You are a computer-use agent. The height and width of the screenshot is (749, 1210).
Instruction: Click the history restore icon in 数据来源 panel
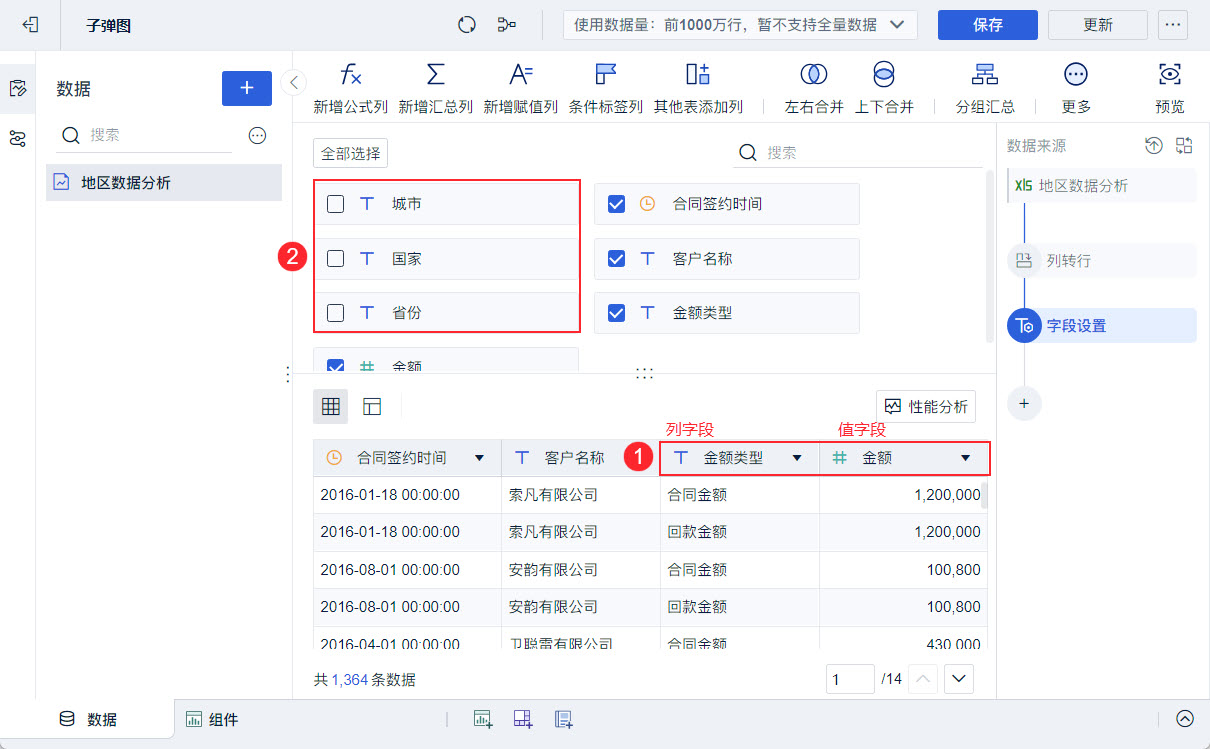(x=1154, y=146)
